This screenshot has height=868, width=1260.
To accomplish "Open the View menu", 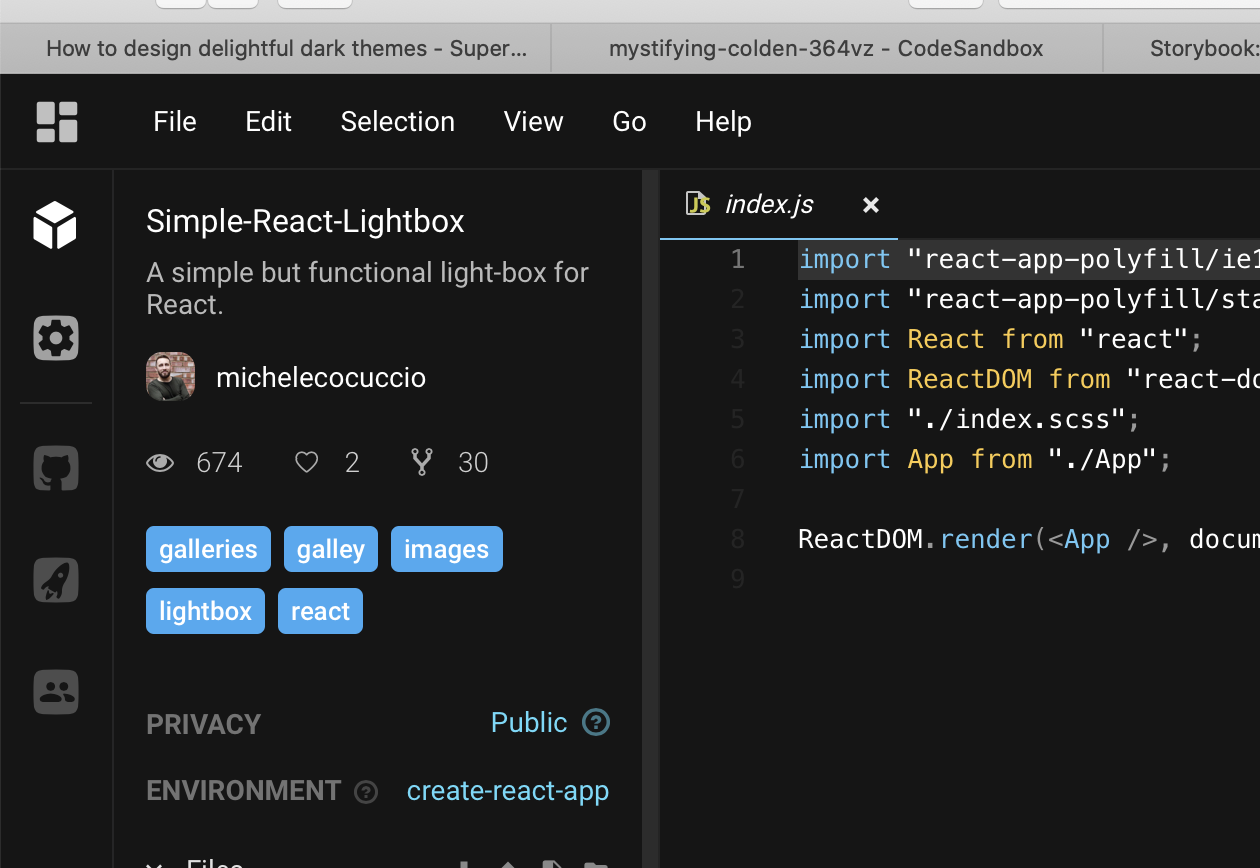I will click(534, 122).
